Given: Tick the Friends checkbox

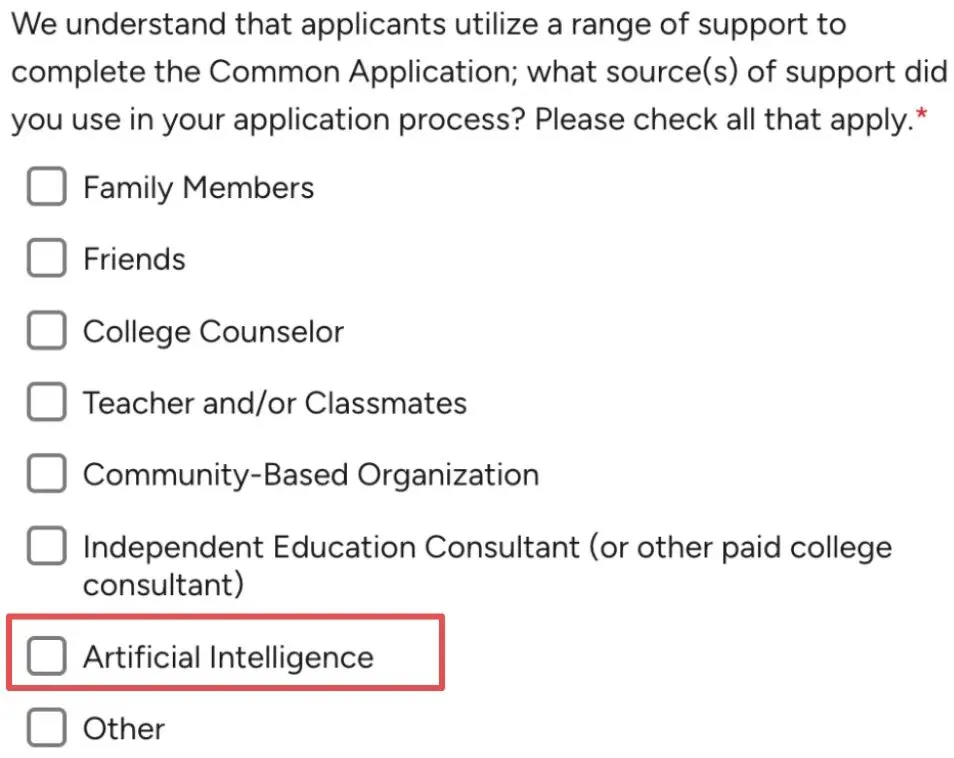Looking at the screenshot, I should click(x=47, y=258).
